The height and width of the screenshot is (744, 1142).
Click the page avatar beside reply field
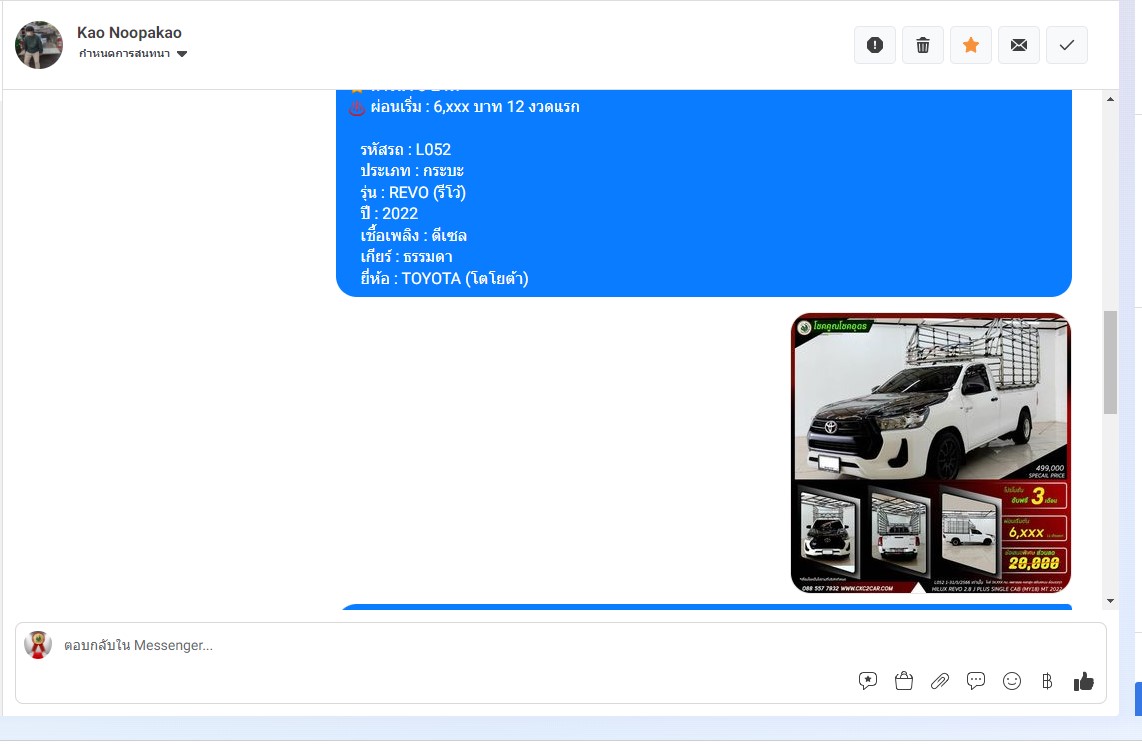tap(38, 645)
